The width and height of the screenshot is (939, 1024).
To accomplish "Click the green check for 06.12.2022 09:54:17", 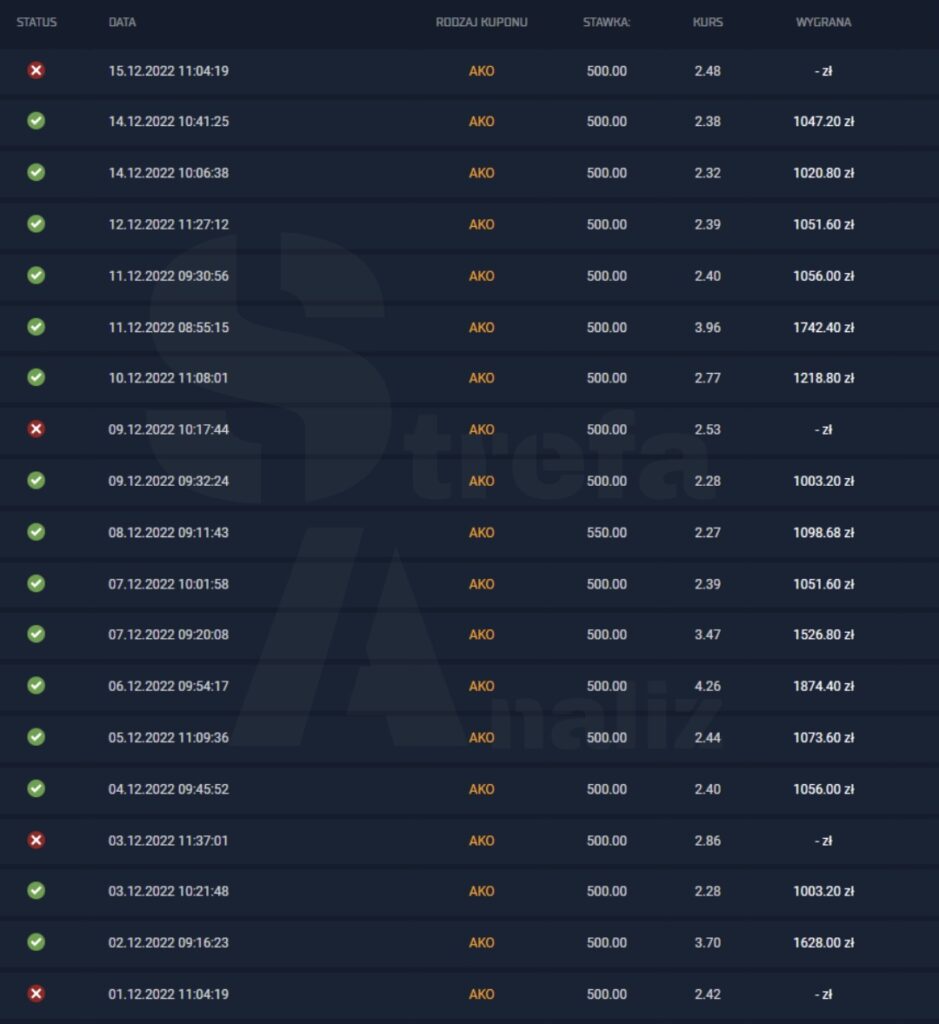I will point(37,685).
